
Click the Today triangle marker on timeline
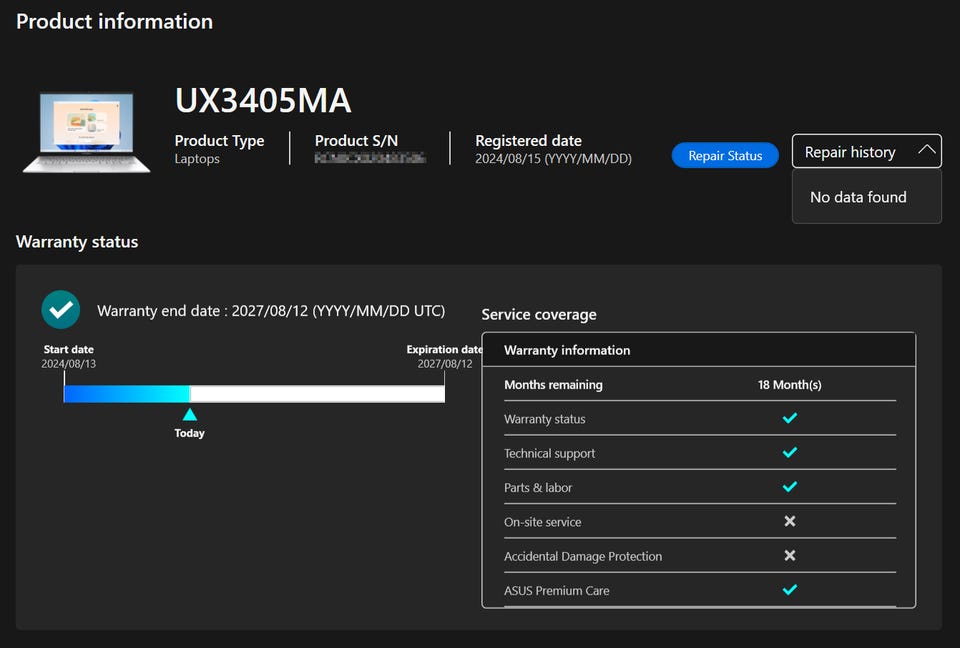[x=190, y=415]
